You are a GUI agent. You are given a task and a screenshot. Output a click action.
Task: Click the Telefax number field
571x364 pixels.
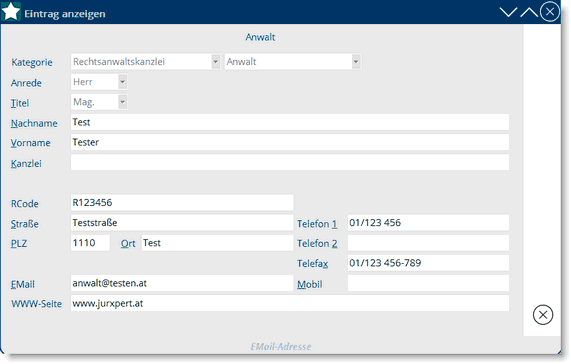428,263
